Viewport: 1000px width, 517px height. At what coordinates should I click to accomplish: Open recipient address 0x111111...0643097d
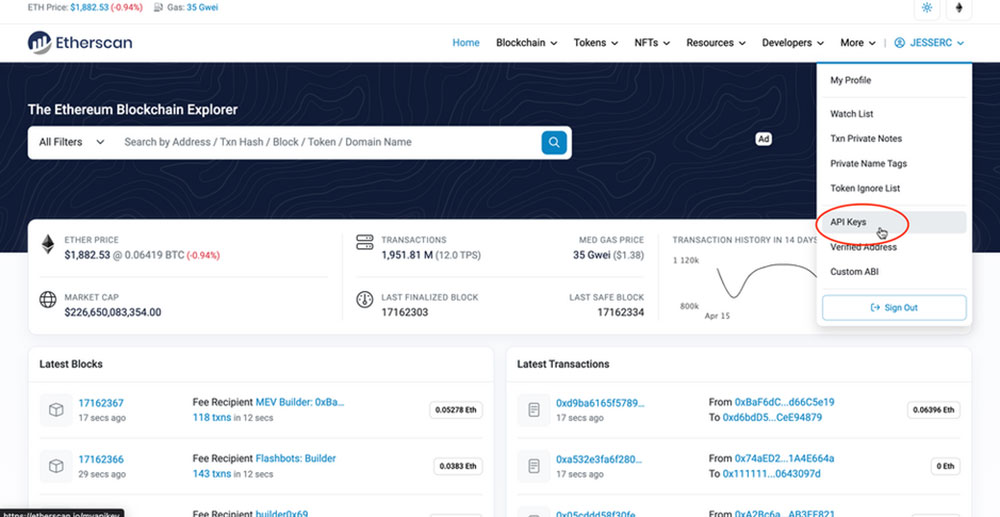click(772, 474)
